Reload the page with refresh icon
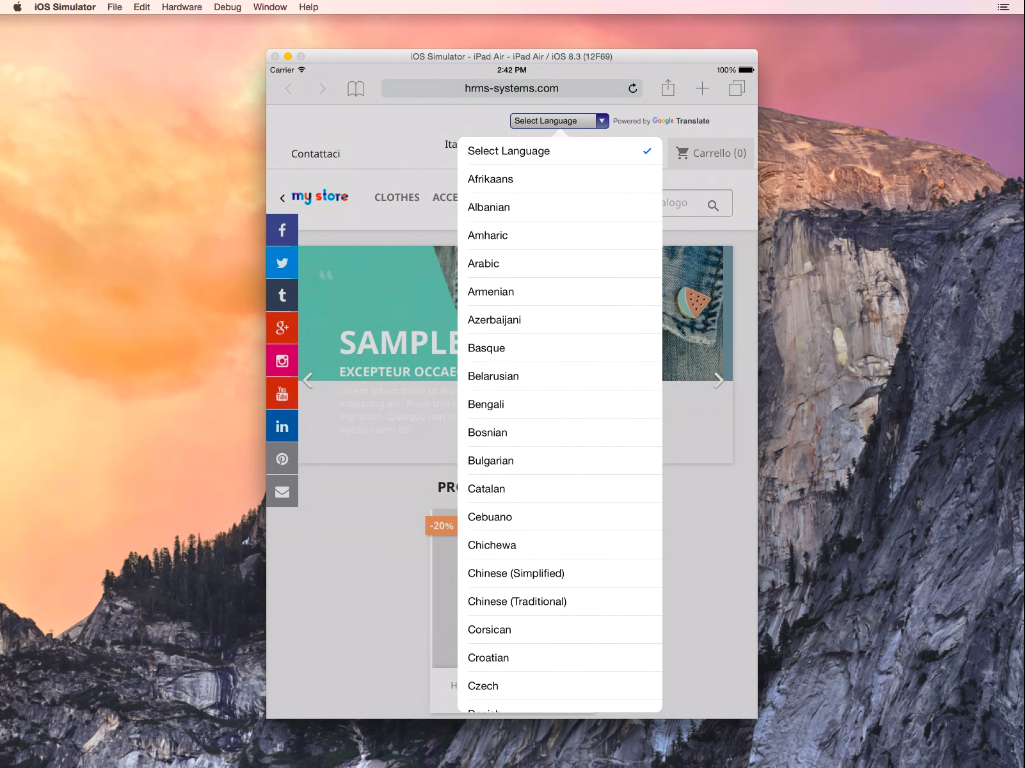Image resolution: width=1025 pixels, height=768 pixels. click(x=632, y=88)
